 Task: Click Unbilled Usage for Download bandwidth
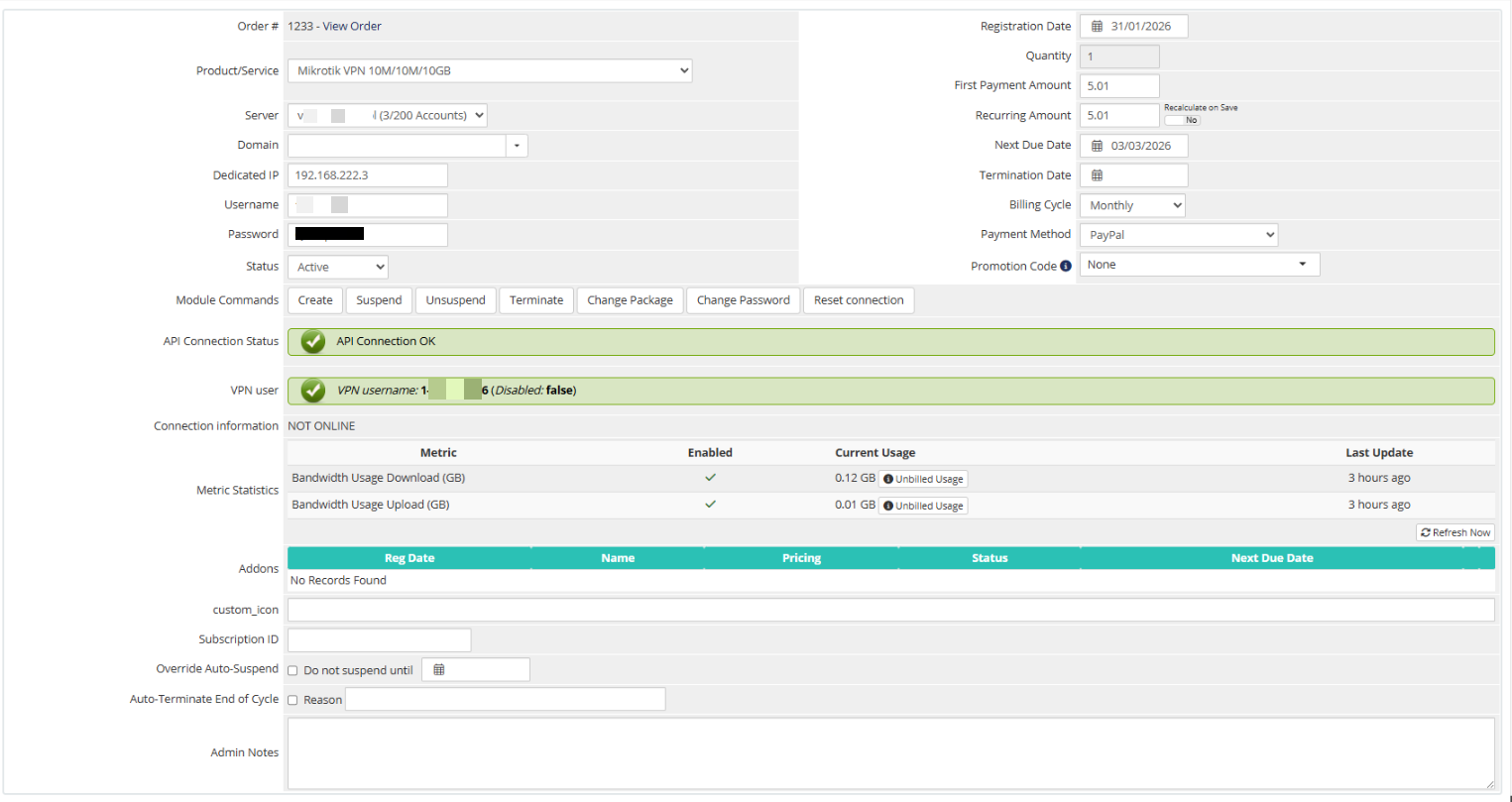point(923,479)
